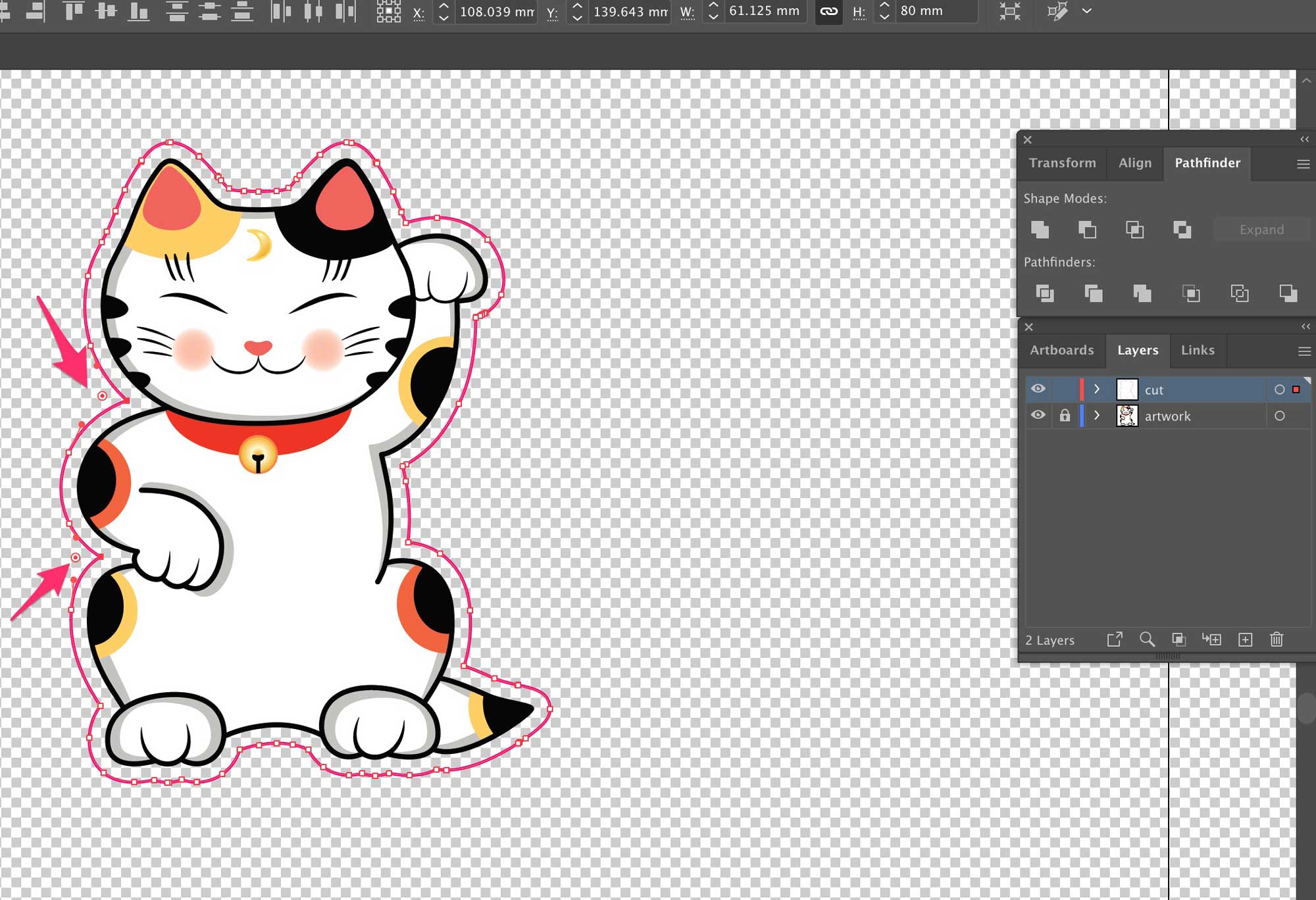Click the Trim pathfinder icon
This screenshot has width=1316, height=900.
(1094, 293)
